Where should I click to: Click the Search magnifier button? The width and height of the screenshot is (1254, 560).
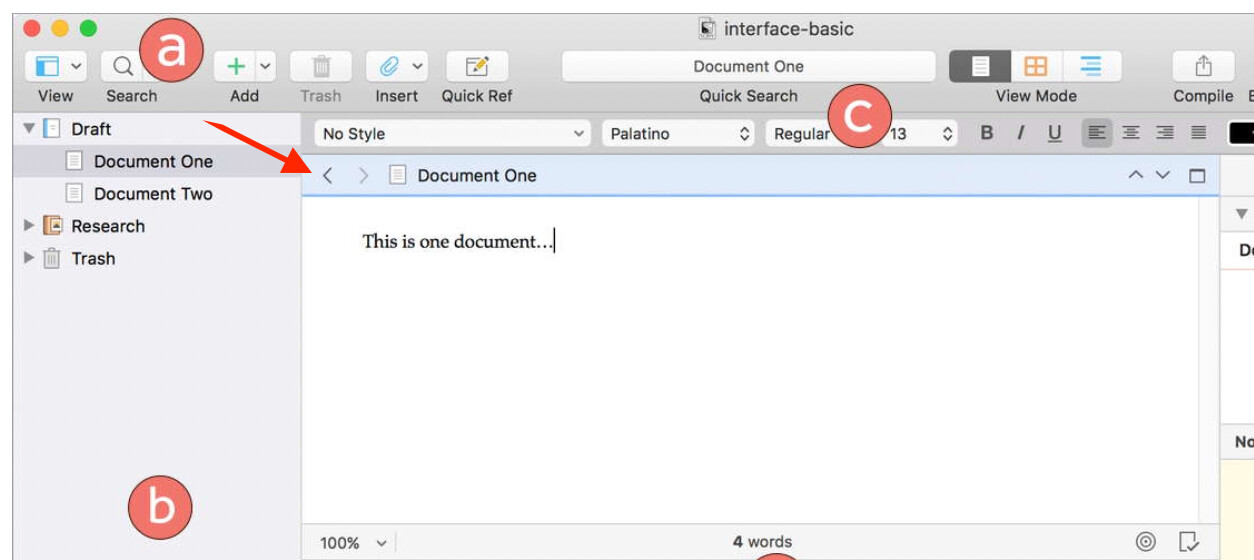click(122, 67)
